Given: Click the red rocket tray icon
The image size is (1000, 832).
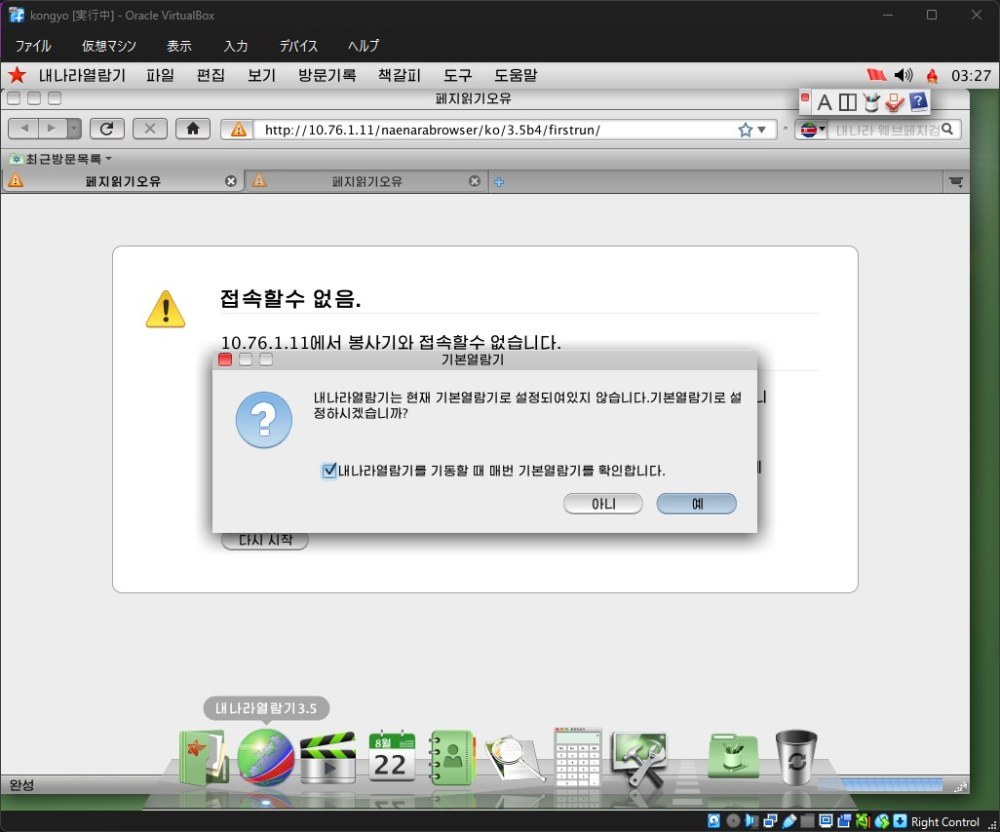Looking at the screenshot, I should pyautogui.click(x=932, y=76).
